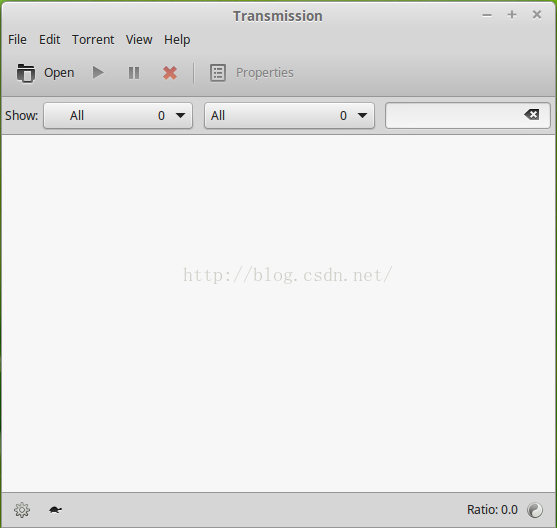
Task: Open the Edit menu
Action: 49,39
